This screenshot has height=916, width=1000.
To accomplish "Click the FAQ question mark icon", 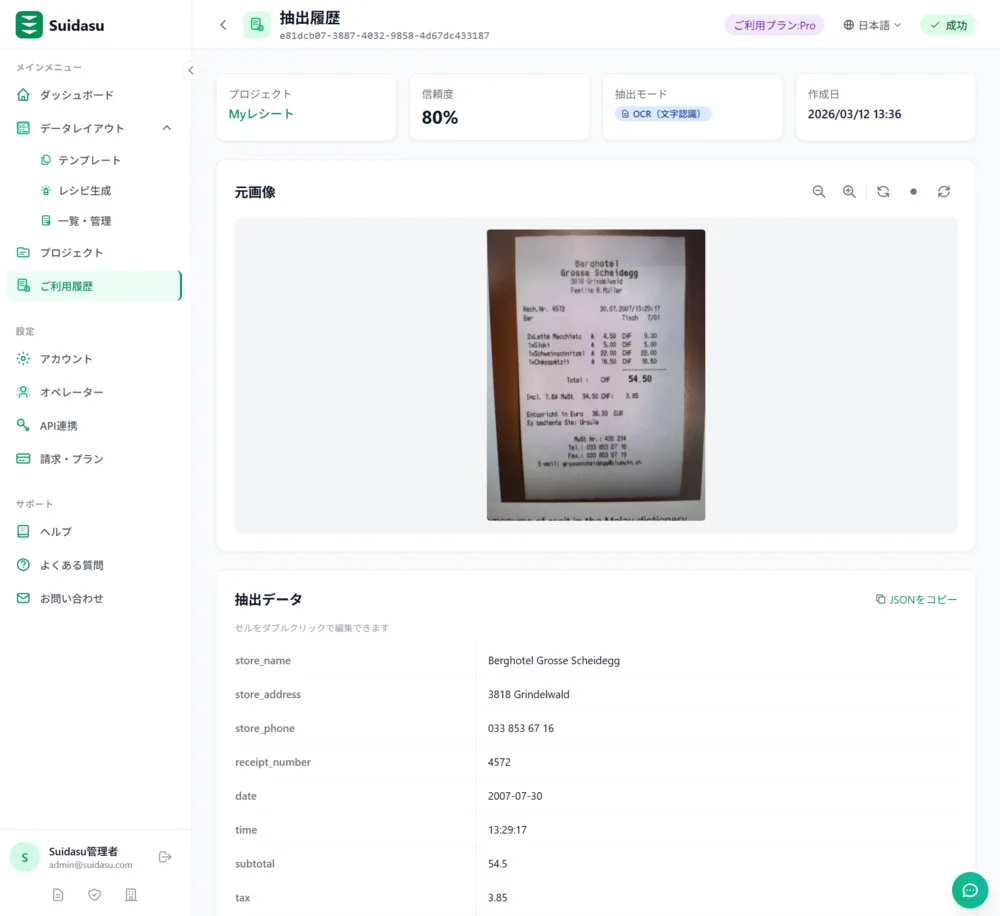I will click(x=23, y=565).
